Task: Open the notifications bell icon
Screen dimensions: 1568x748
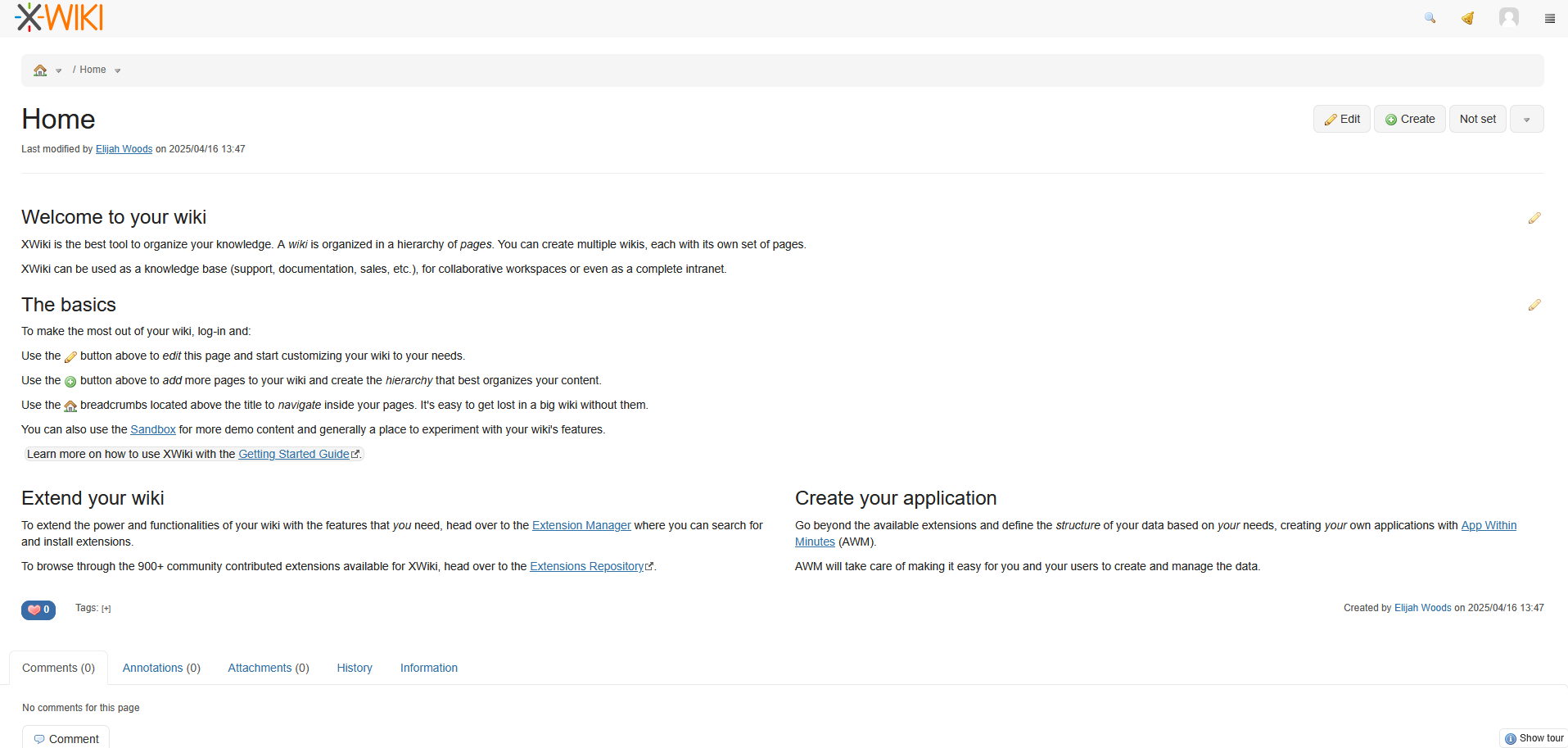Action: (1467, 18)
